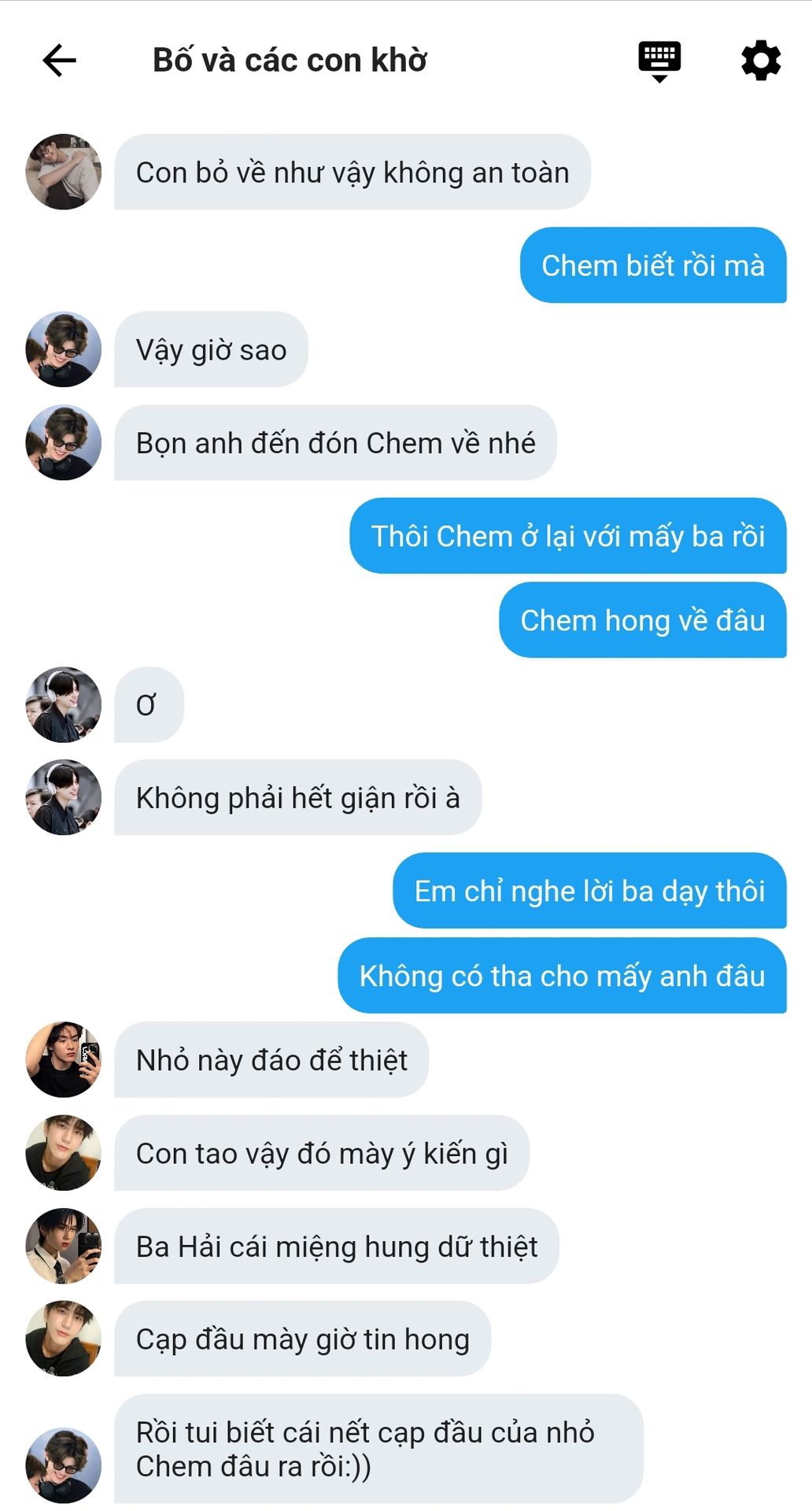
Task: Tap avatar beside "Nhỏ này đáo để thiệt"
Action: click(x=64, y=1060)
